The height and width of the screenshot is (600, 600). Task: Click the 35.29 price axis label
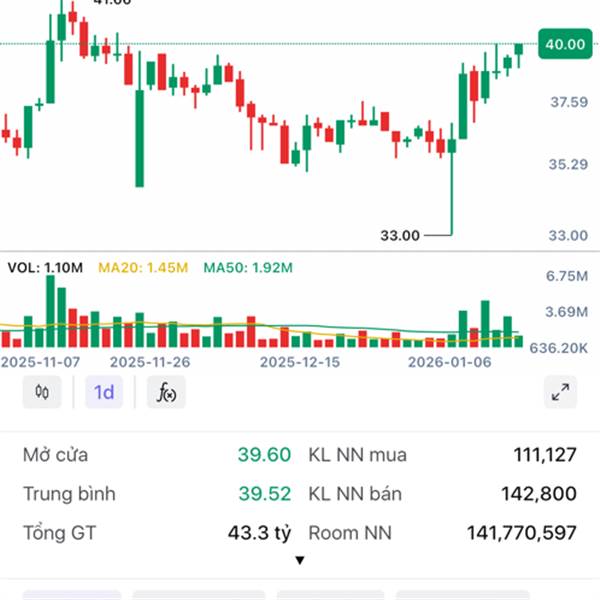568,165
